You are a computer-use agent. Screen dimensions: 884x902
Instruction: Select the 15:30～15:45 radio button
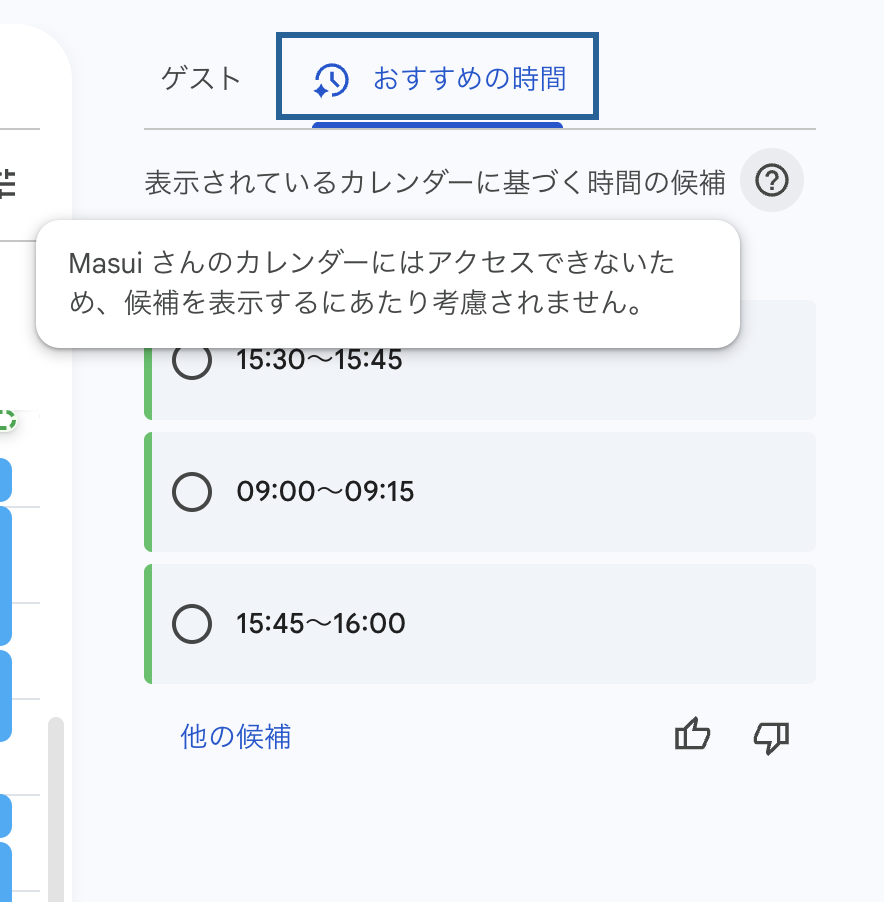192,360
